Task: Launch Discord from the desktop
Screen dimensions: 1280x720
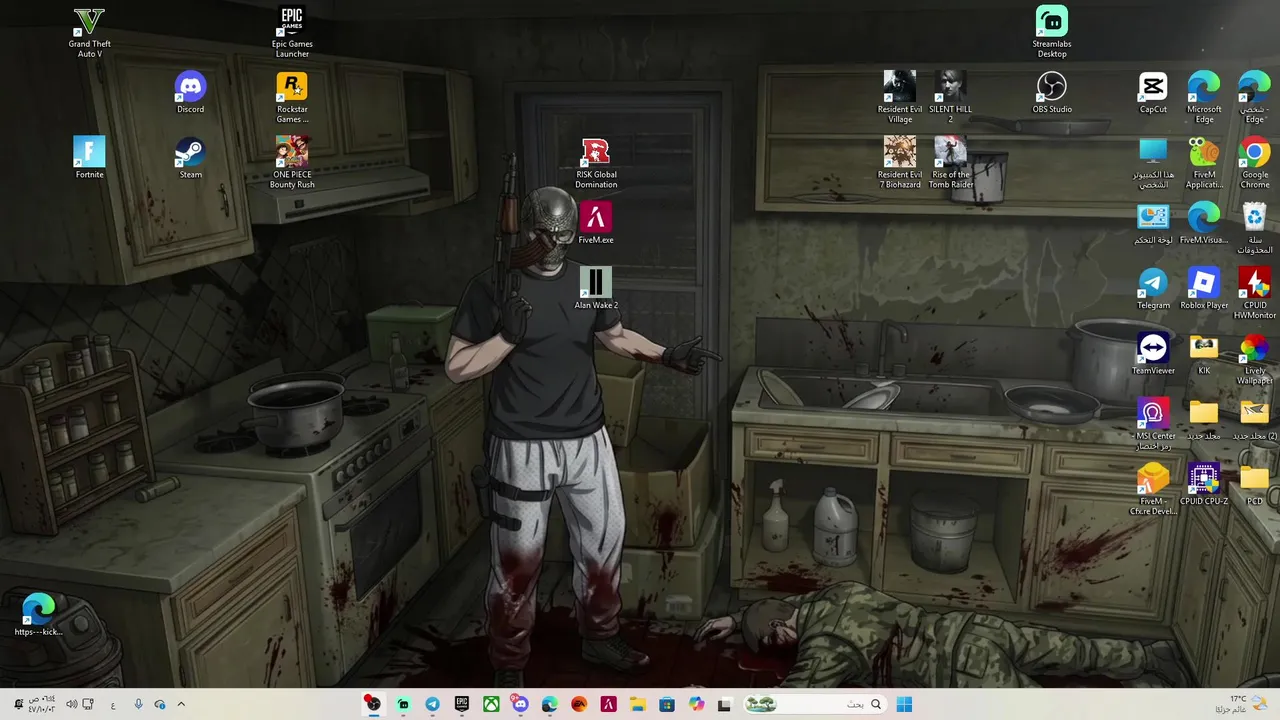Action: (x=190, y=92)
